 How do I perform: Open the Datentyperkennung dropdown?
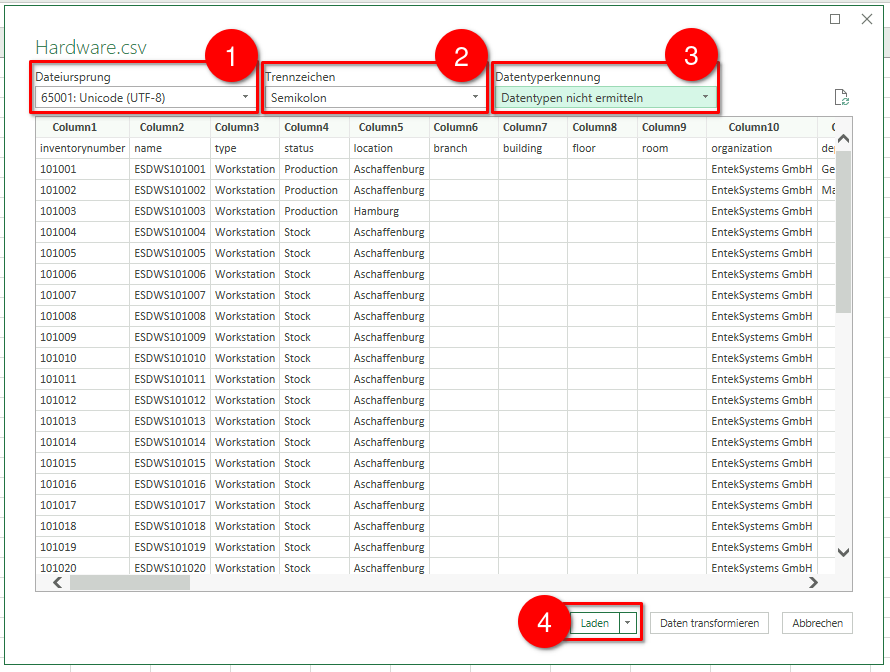(x=705, y=97)
